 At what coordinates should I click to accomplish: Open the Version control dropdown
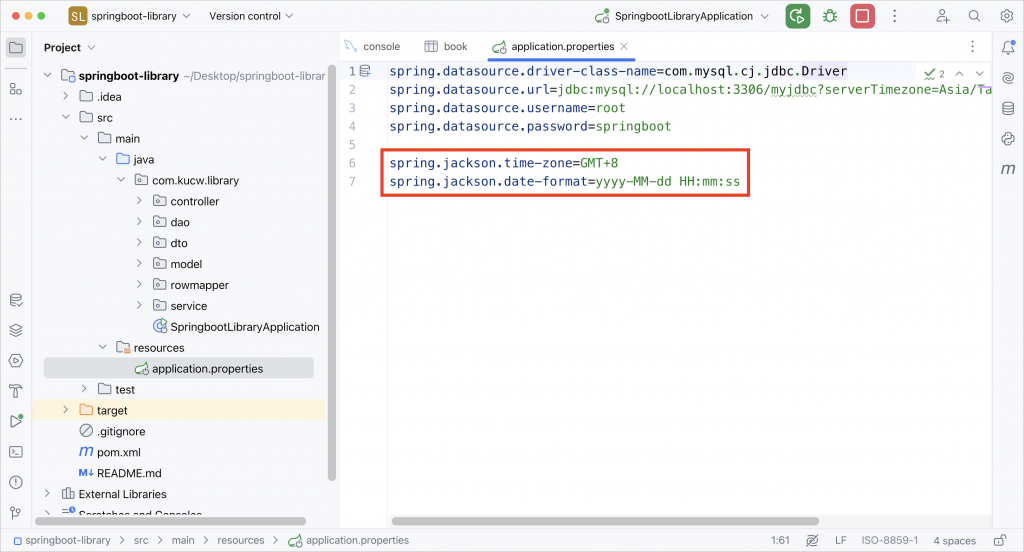point(251,16)
